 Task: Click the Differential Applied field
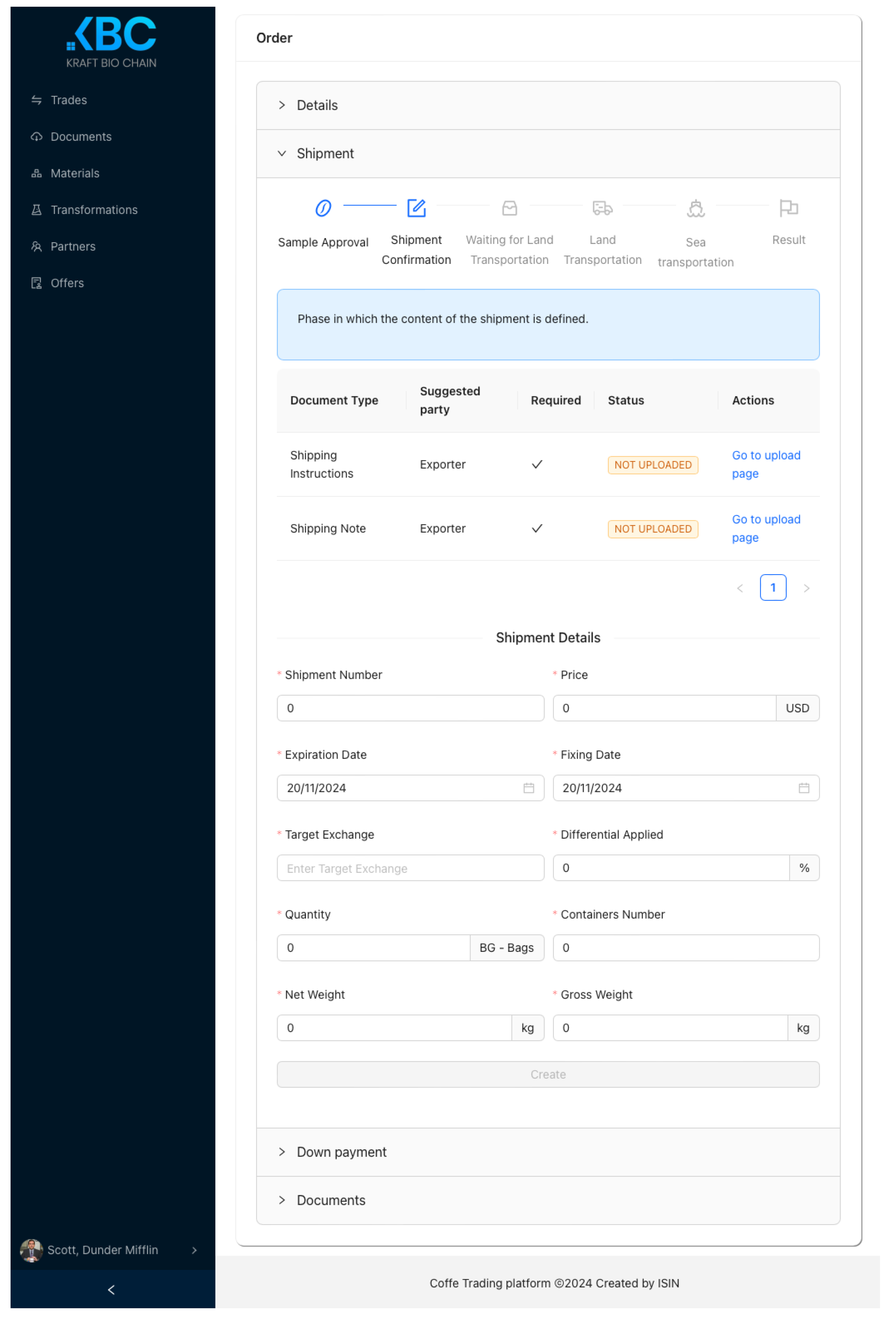point(671,868)
